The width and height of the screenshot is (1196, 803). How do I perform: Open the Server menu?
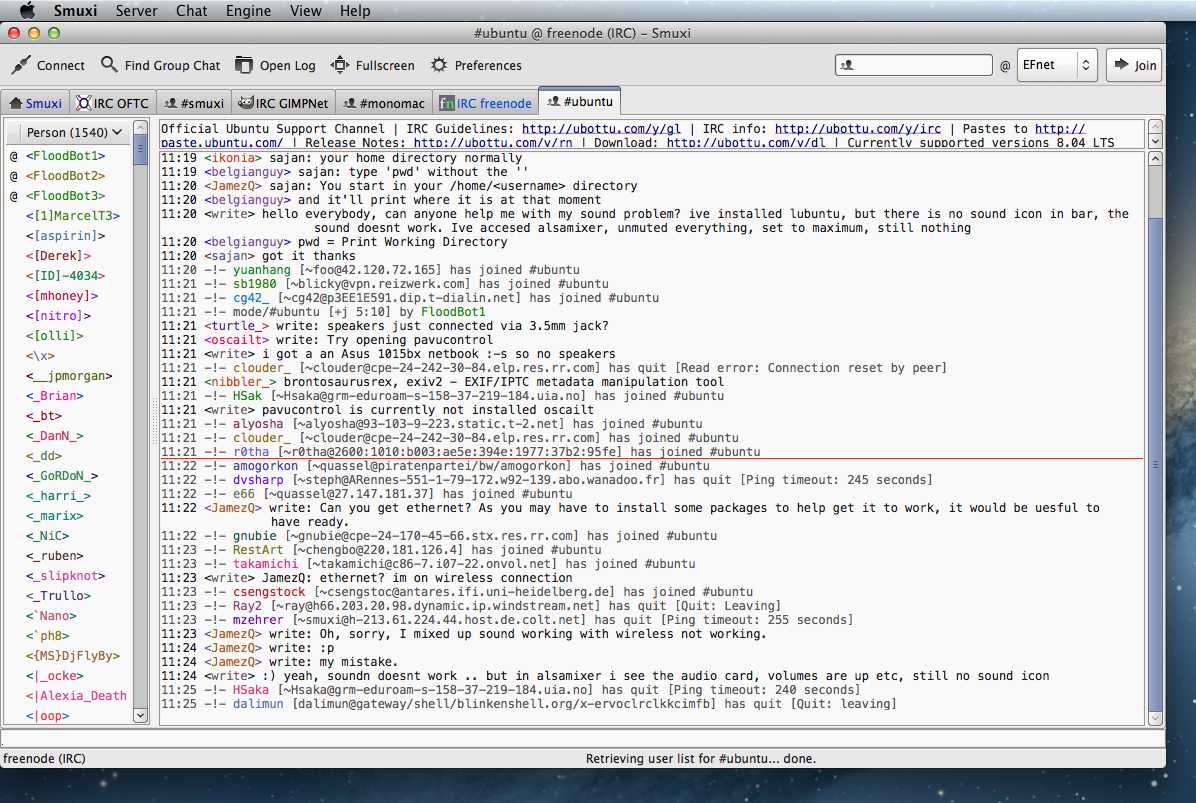click(x=136, y=11)
